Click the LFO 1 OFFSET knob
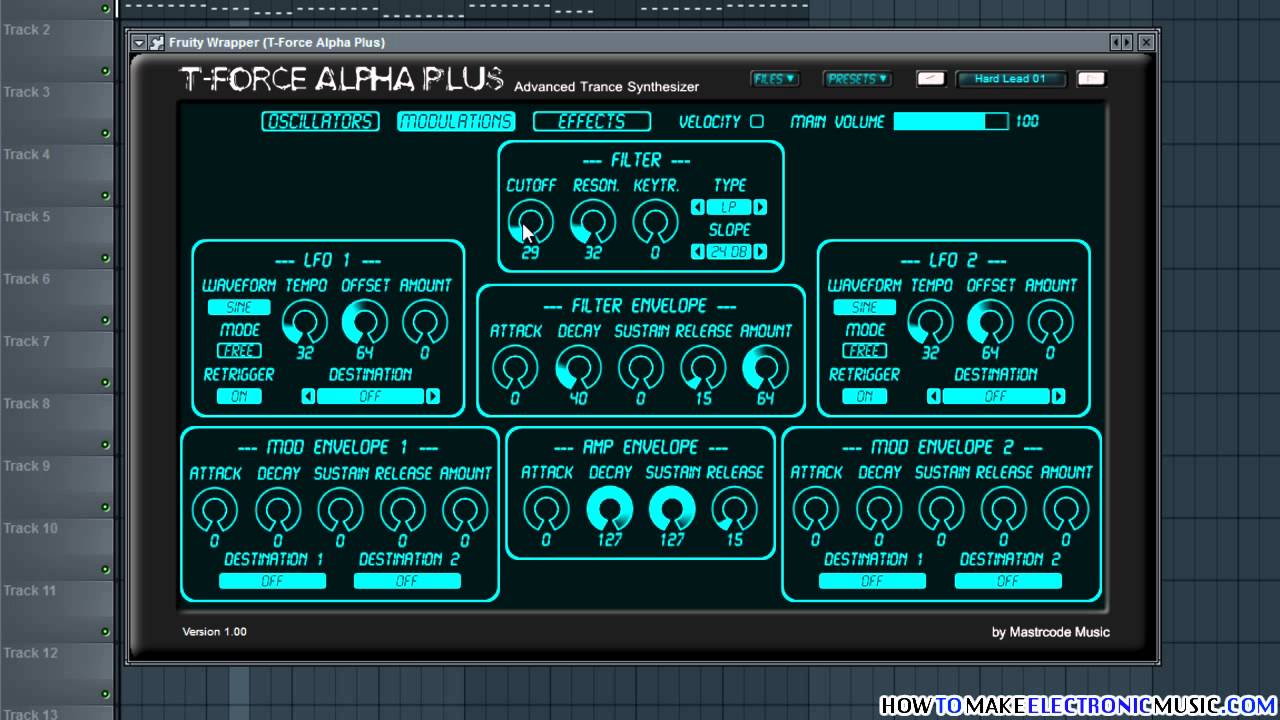1280x720 pixels. [365, 322]
